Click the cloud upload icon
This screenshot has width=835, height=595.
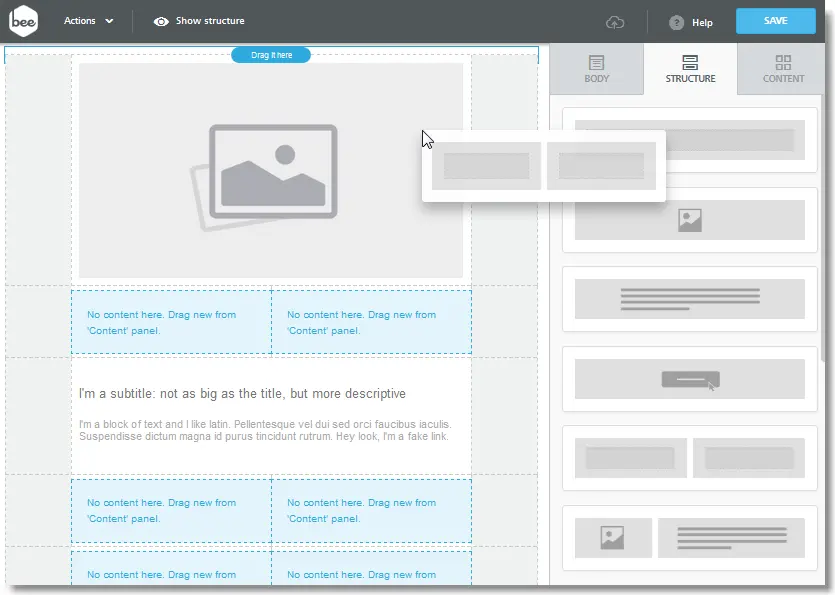(x=615, y=22)
